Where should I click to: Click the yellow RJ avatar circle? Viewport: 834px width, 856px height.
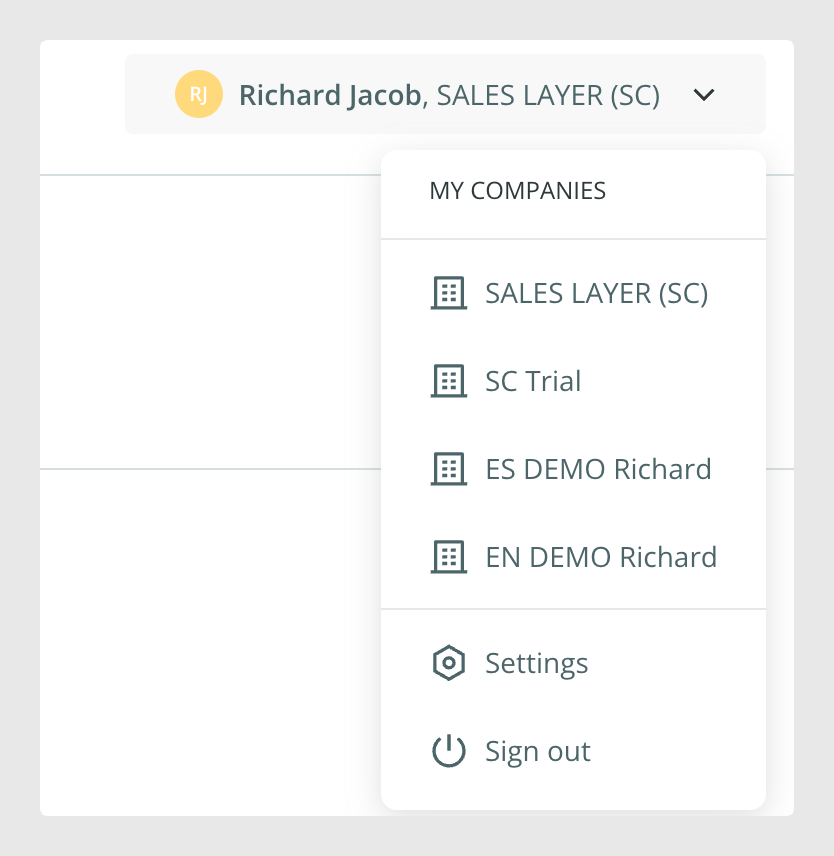(x=199, y=94)
